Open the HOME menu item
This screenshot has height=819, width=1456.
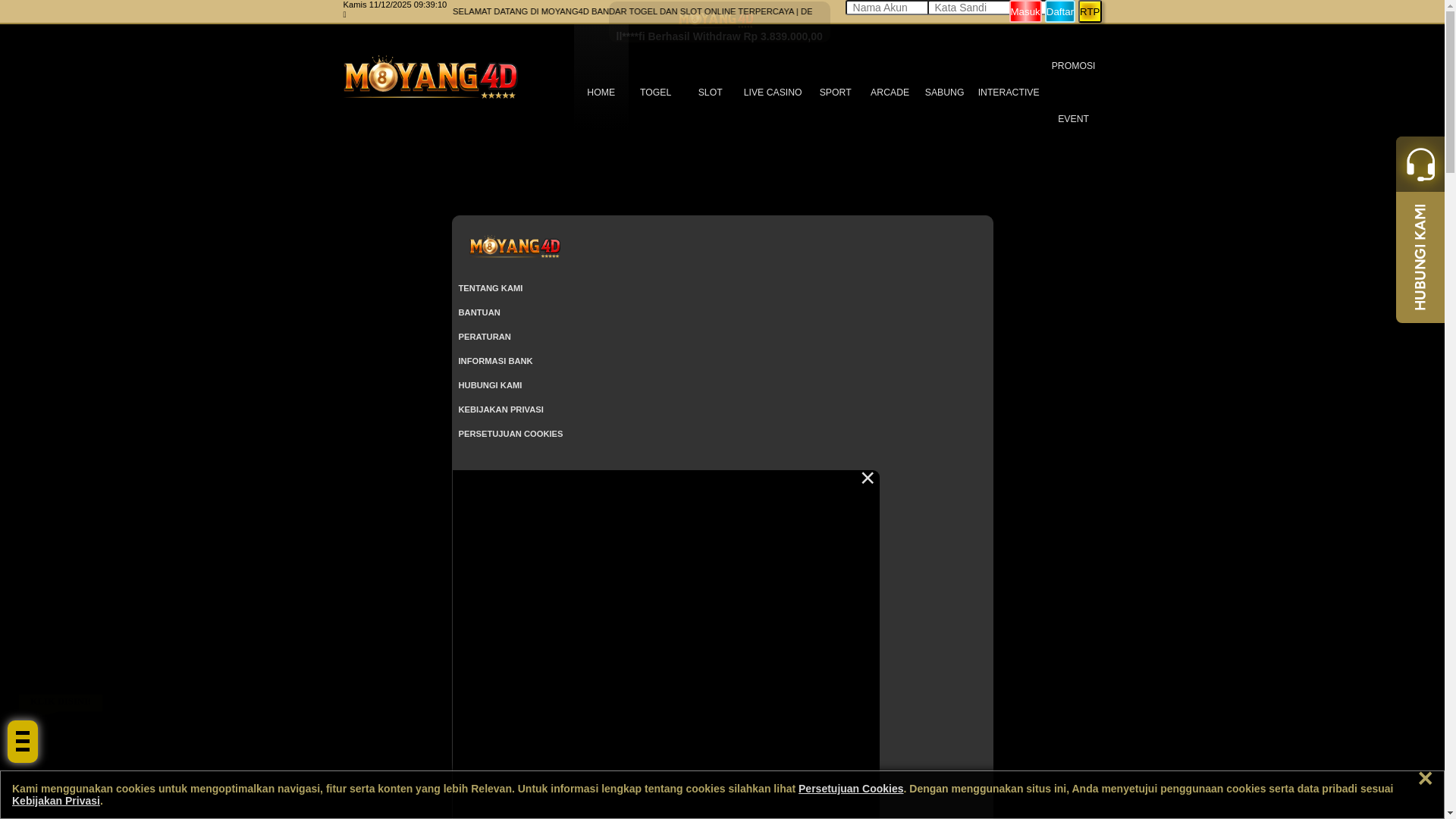(x=601, y=93)
